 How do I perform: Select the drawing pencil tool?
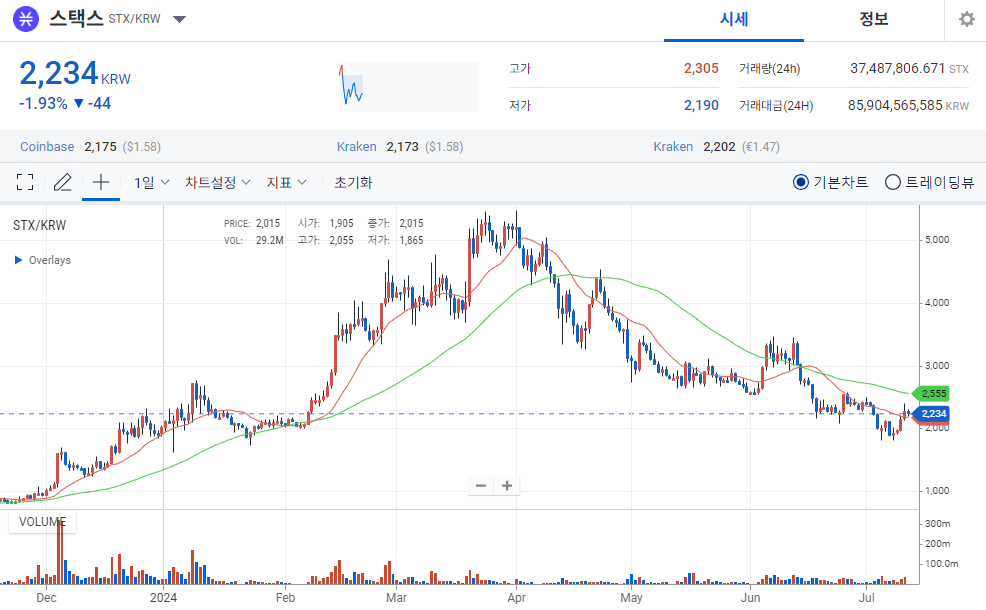(x=61, y=182)
